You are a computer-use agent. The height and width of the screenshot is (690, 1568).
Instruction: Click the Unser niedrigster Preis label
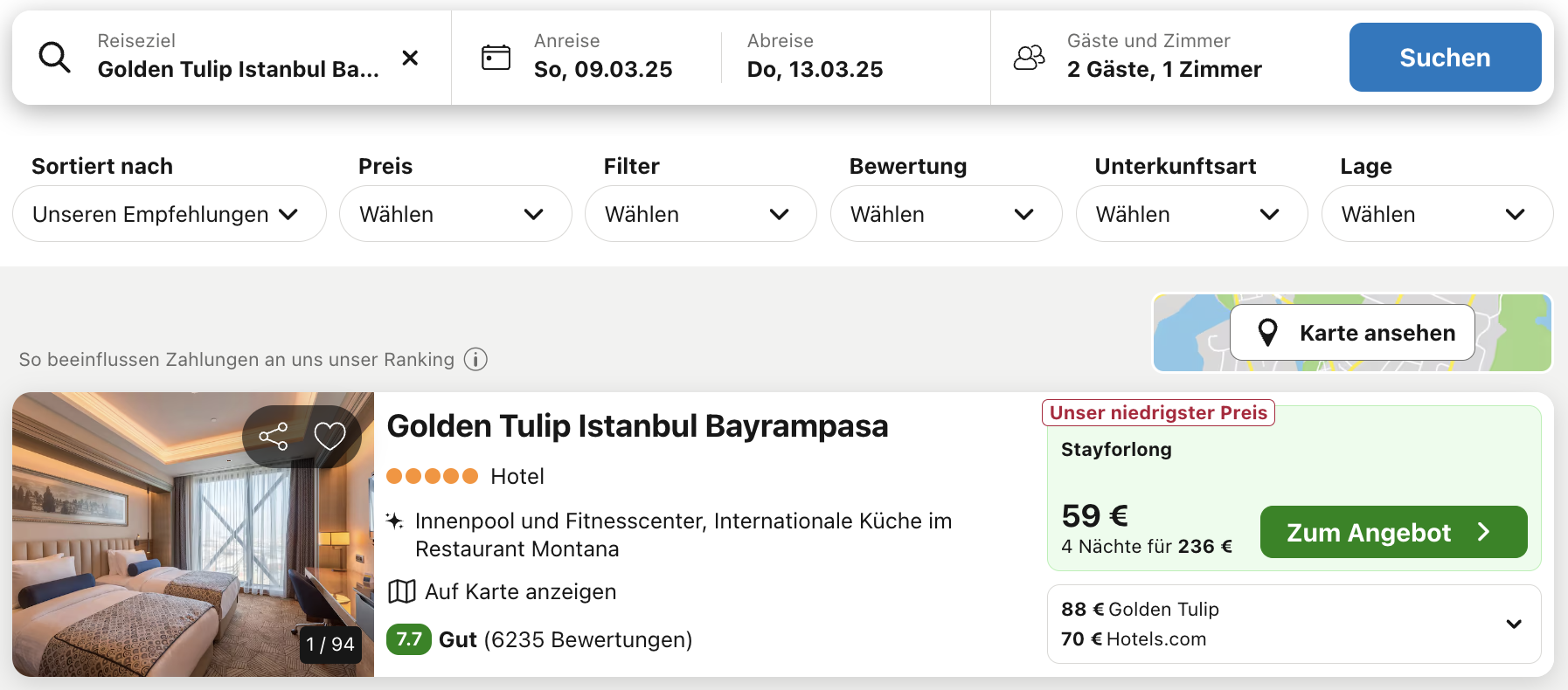(x=1158, y=412)
